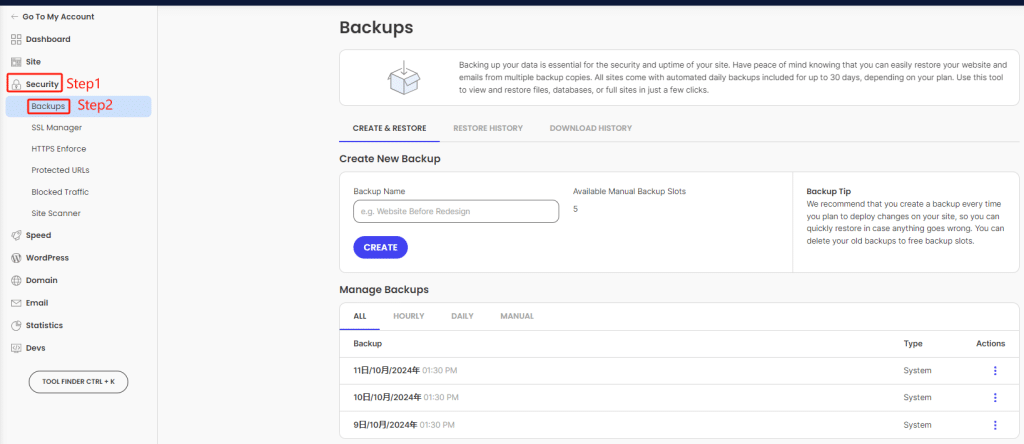Focus the Backup Name text field
This screenshot has height=444, width=1024.
tap(456, 211)
